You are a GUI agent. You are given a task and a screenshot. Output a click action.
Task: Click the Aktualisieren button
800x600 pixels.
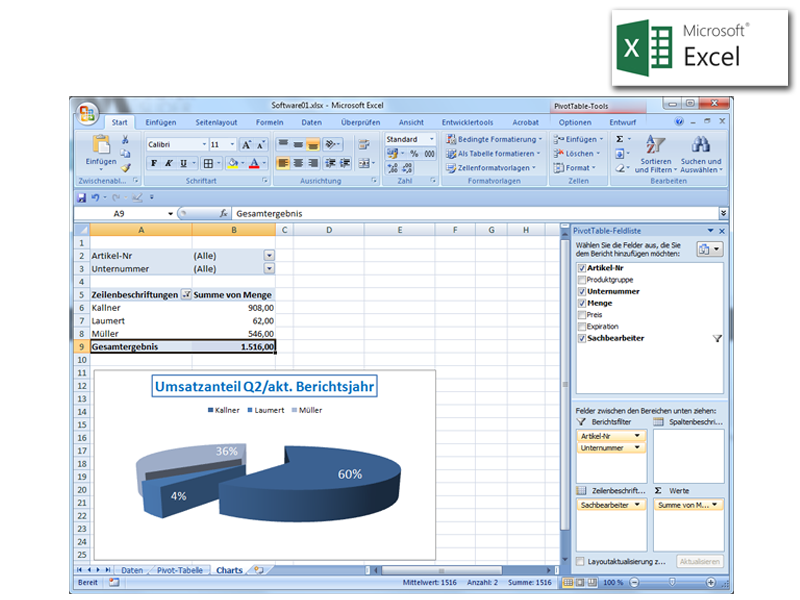703,561
